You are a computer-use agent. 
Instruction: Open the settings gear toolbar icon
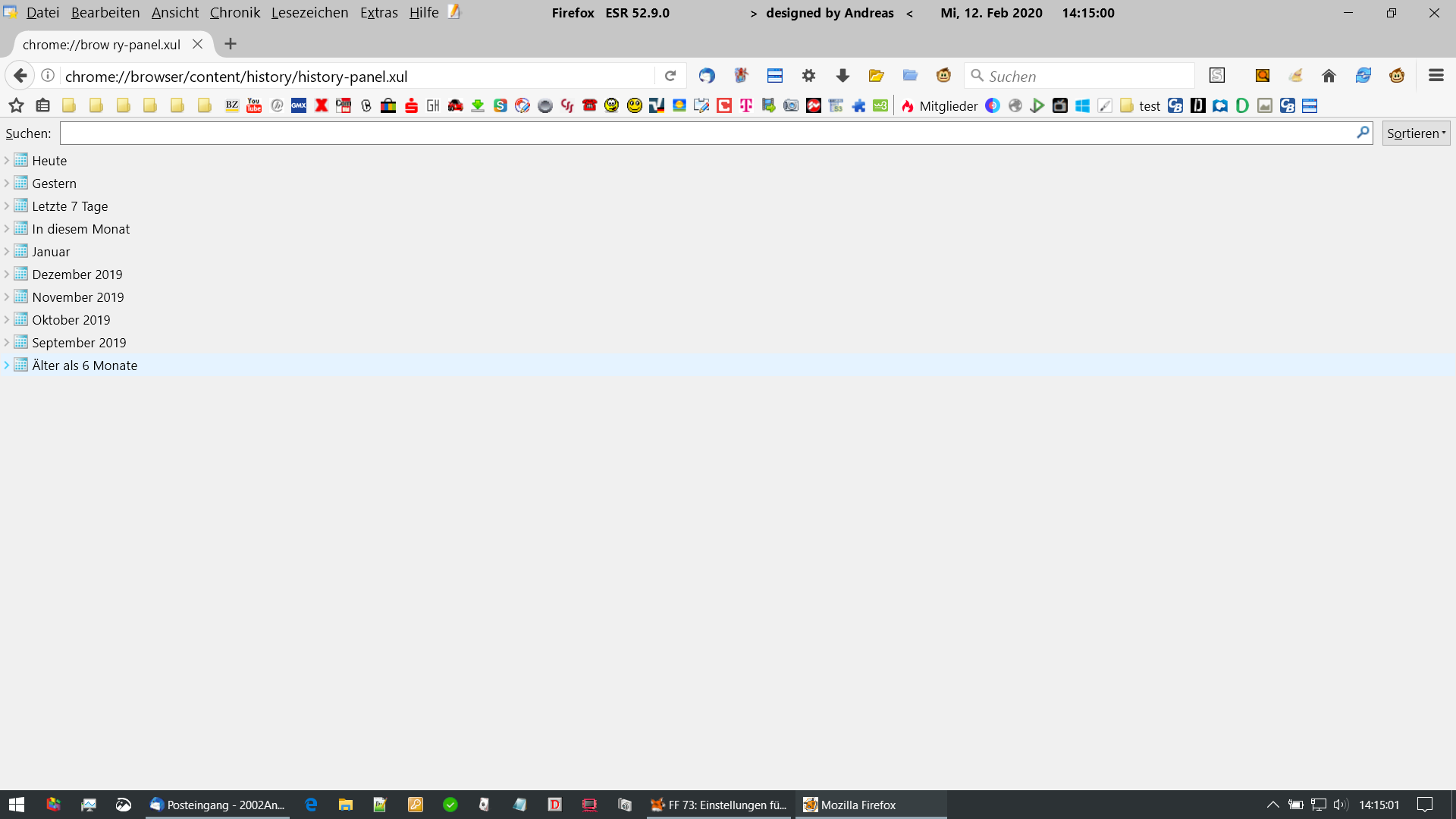[808, 76]
